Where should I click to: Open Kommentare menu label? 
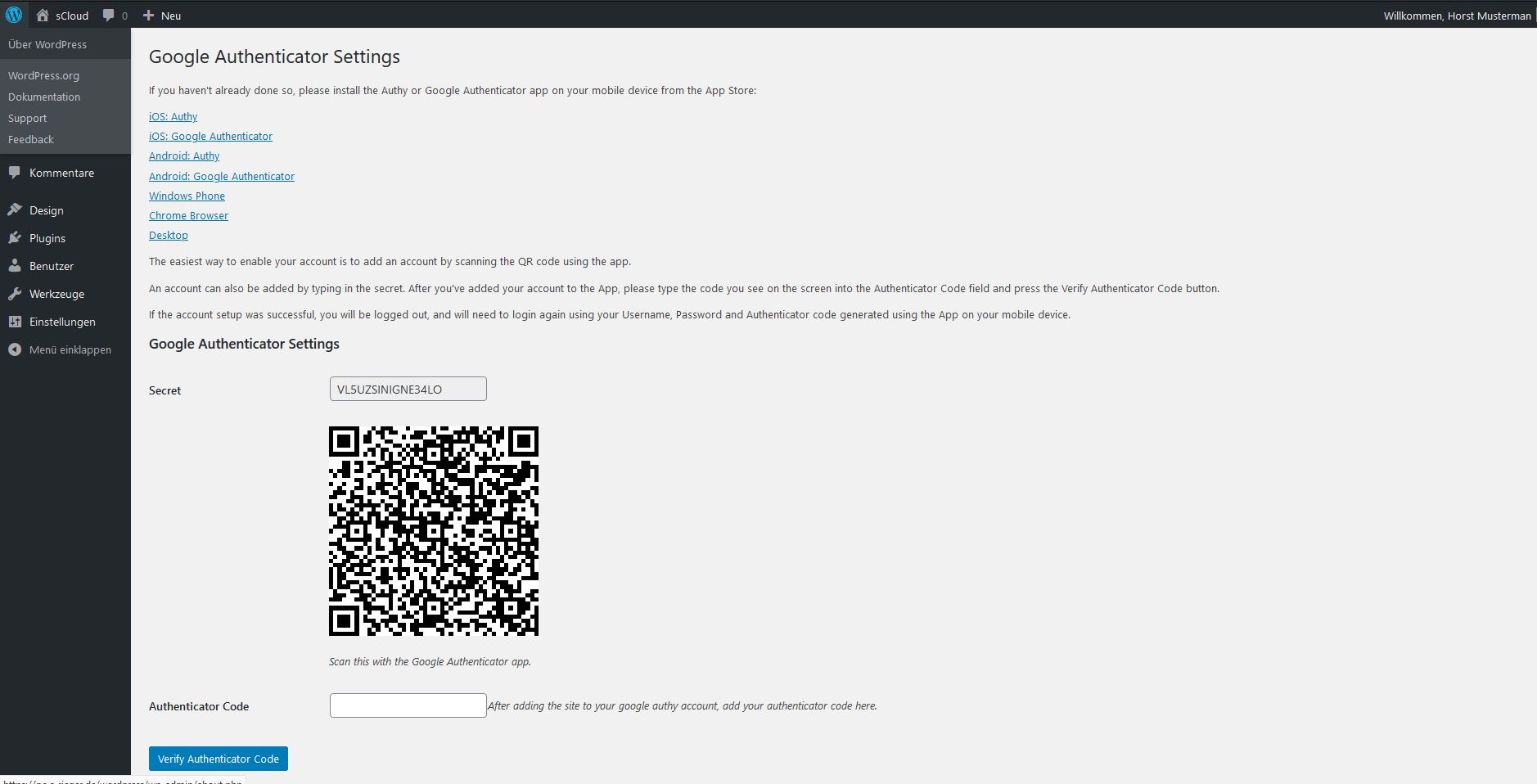pos(61,173)
